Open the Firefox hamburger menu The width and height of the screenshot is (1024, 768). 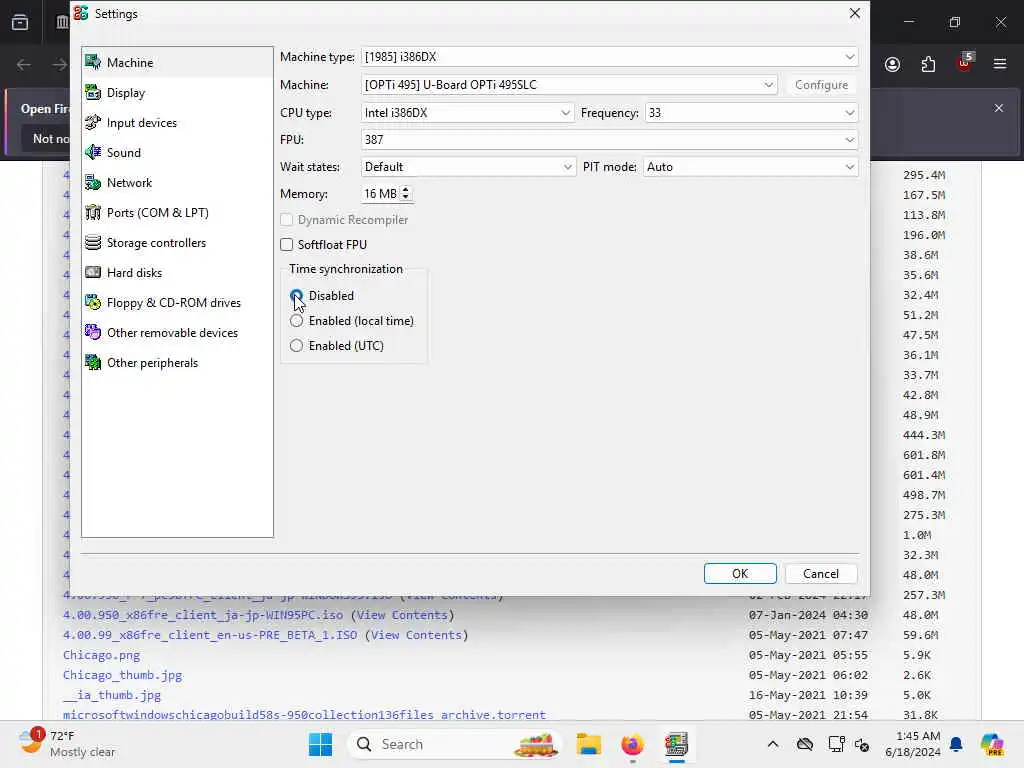1000,64
